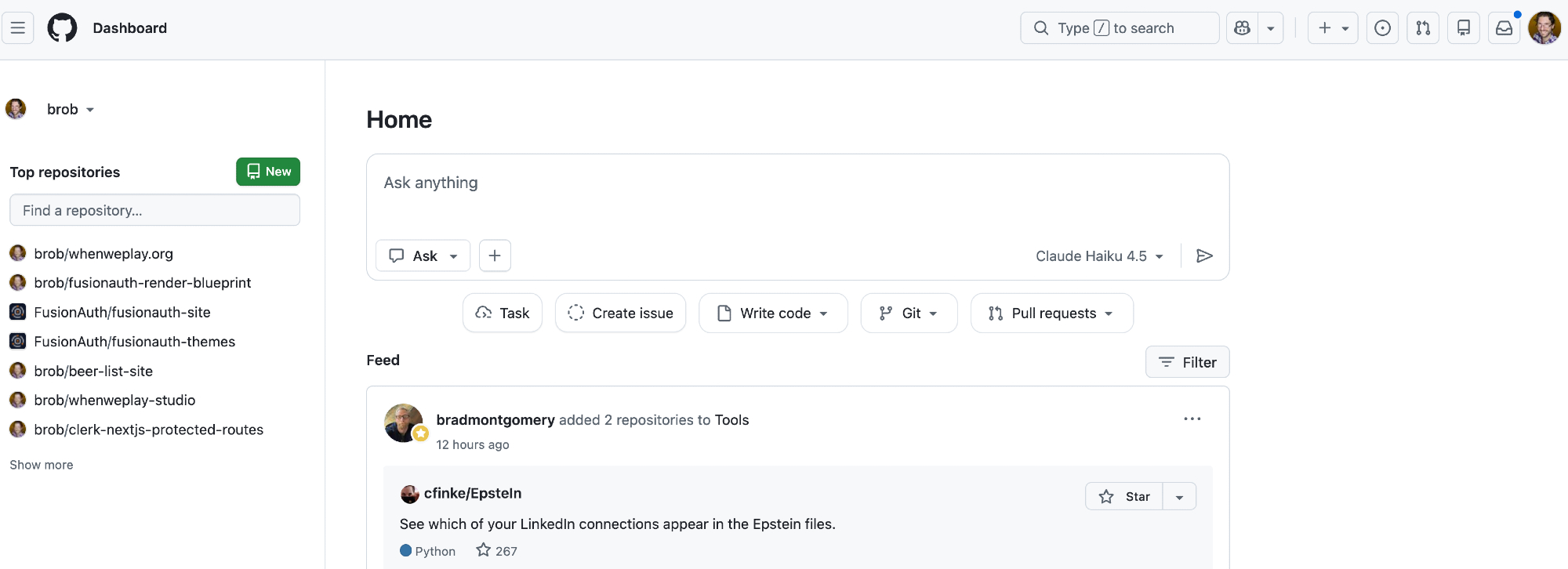Open the Create new plus dropdown
The height and width of the screenshot is (569, 1568).
(1332, 28)
